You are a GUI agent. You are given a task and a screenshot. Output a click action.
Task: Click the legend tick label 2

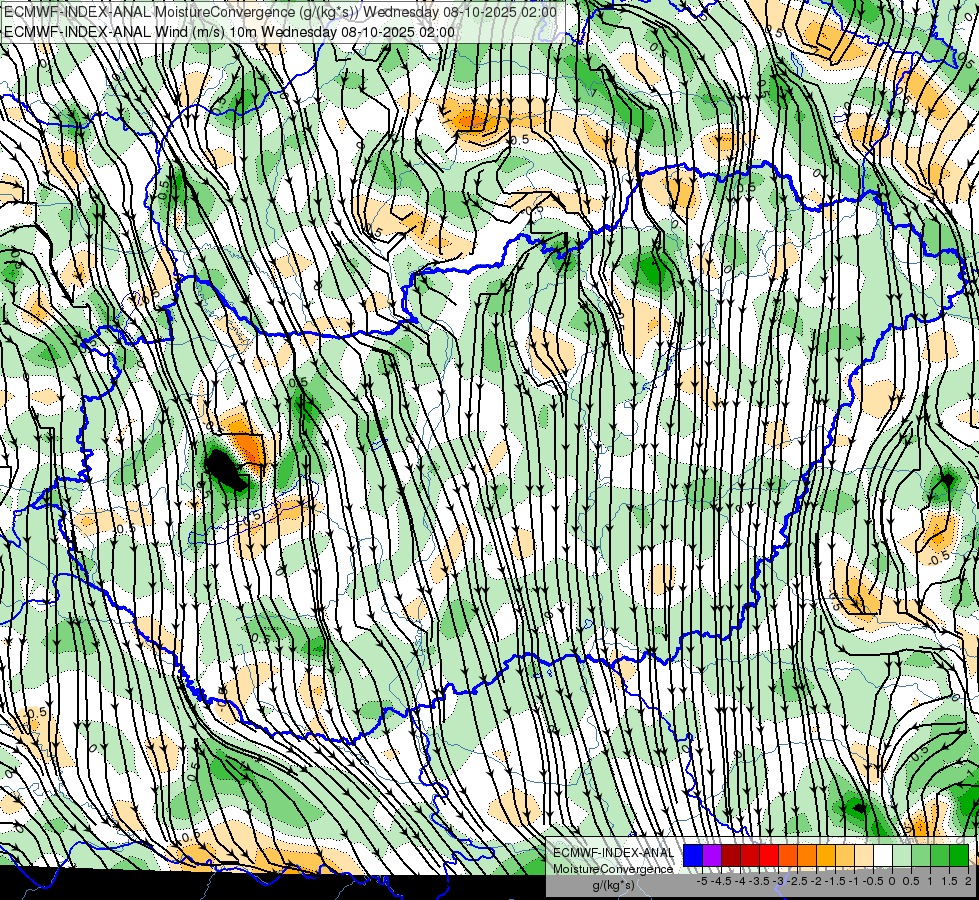pyautogui.click(x=968, y=881)
